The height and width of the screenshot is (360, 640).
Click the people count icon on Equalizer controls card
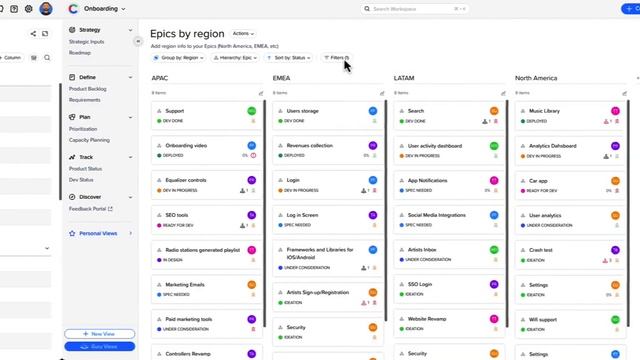[242, 191]
